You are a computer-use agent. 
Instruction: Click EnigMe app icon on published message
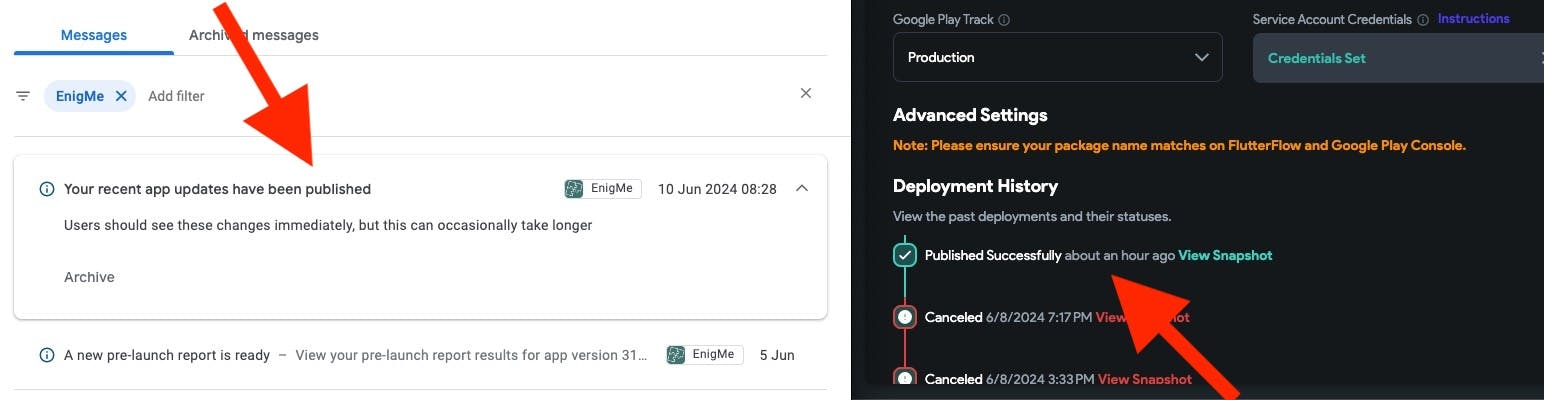click(574, 189)
